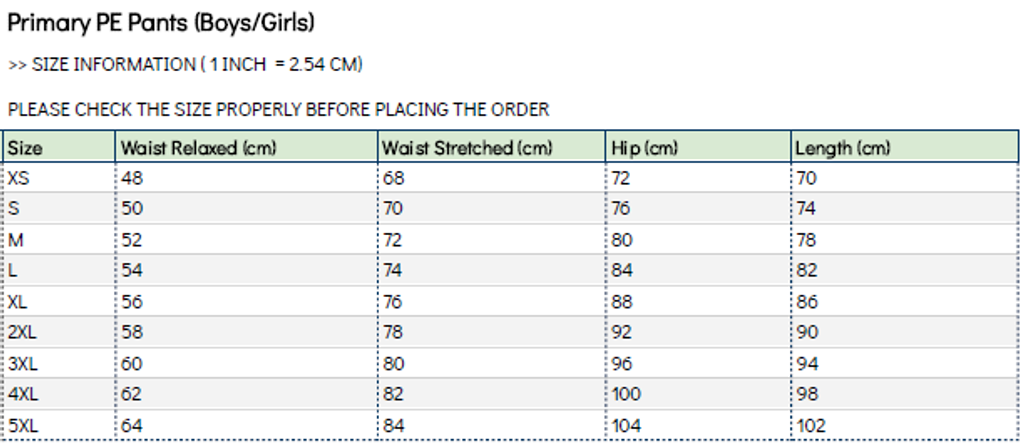1024x447 pixels.
Task: Select the Waist Relaxed value for 3XL
Action: [132, 364]
